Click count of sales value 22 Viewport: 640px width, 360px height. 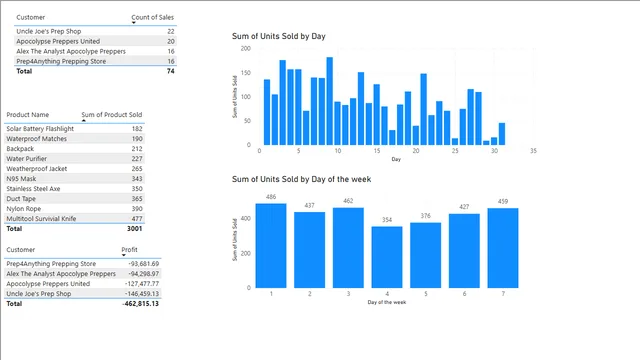(x=171, y=31)
